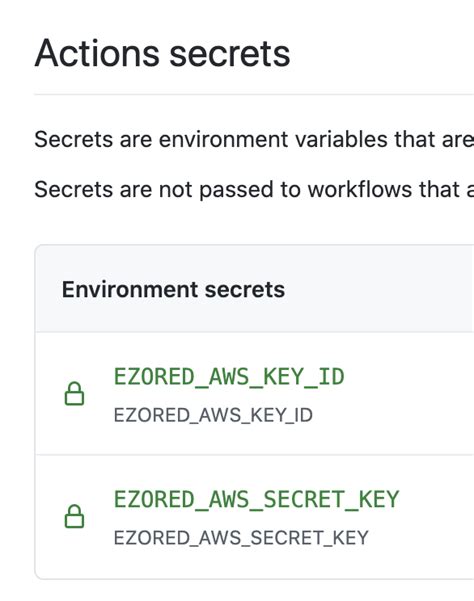Click the 'Secrets are environment variables' description line

click(x=254, y=139)
